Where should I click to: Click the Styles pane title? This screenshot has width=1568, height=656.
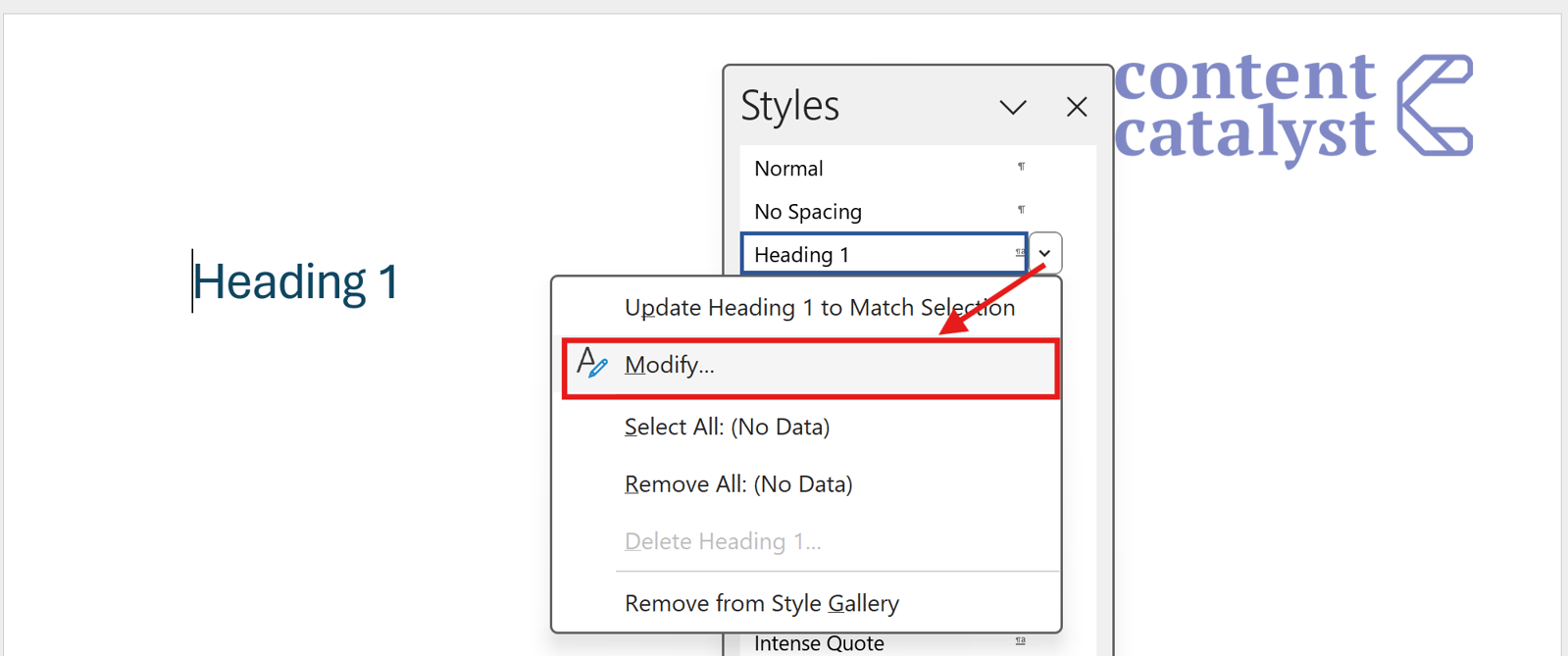coord(790,106)
